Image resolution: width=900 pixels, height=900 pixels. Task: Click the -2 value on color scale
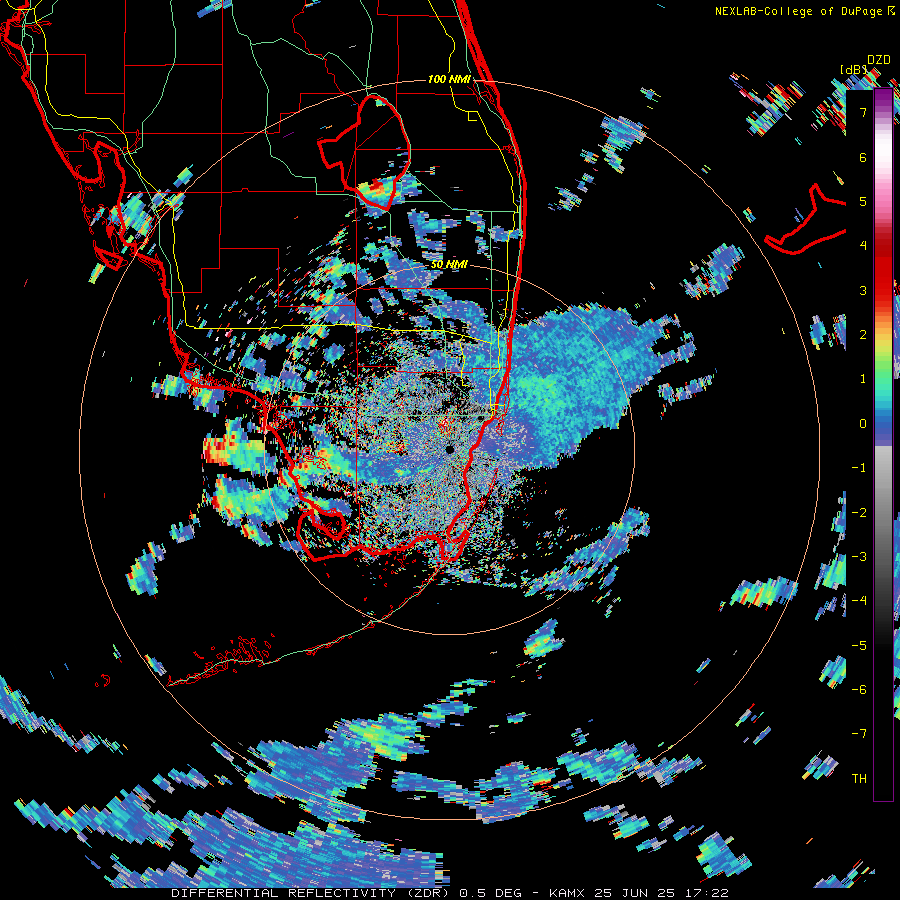859,513
